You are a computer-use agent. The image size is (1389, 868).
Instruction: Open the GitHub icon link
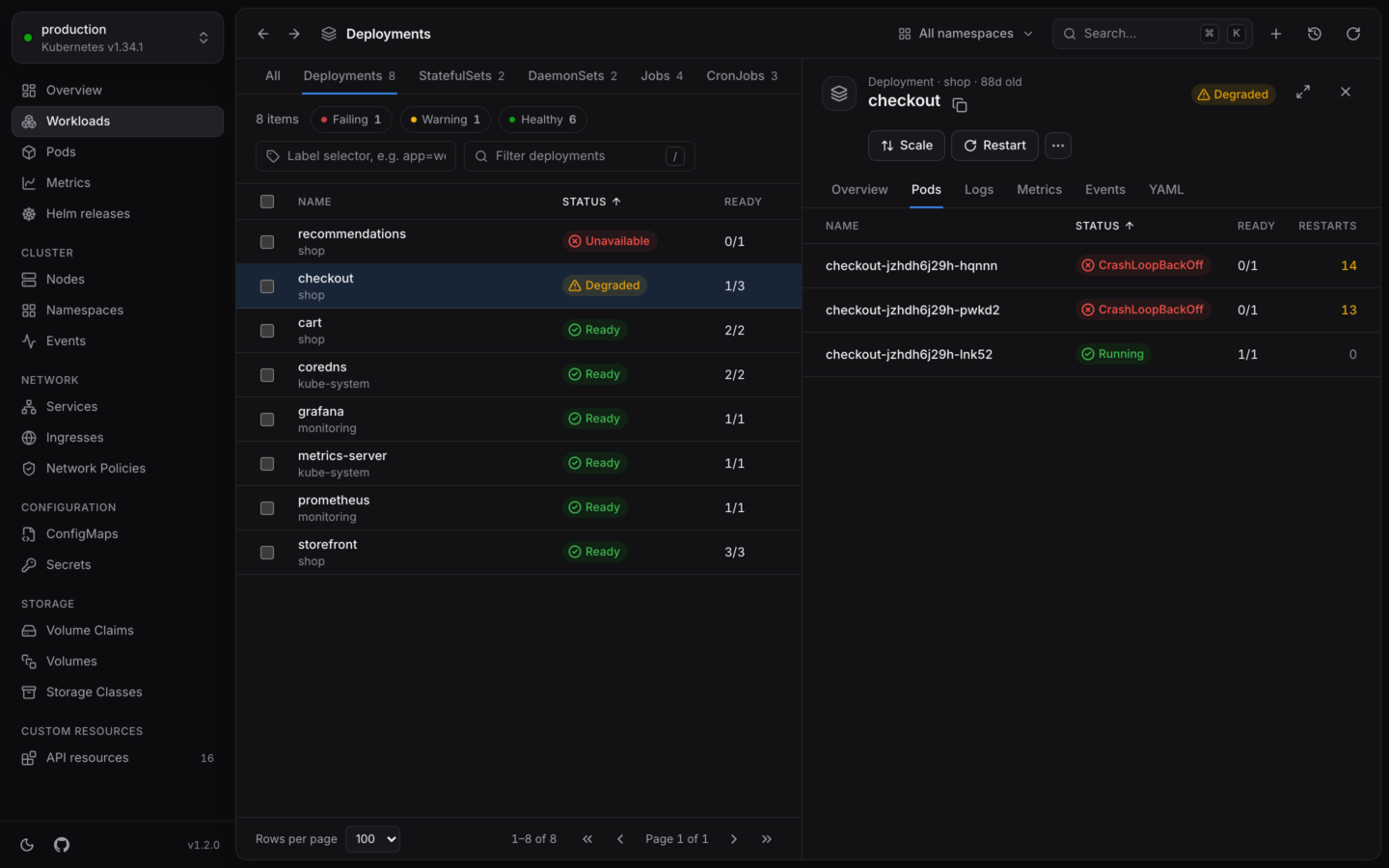coord(62,845)
